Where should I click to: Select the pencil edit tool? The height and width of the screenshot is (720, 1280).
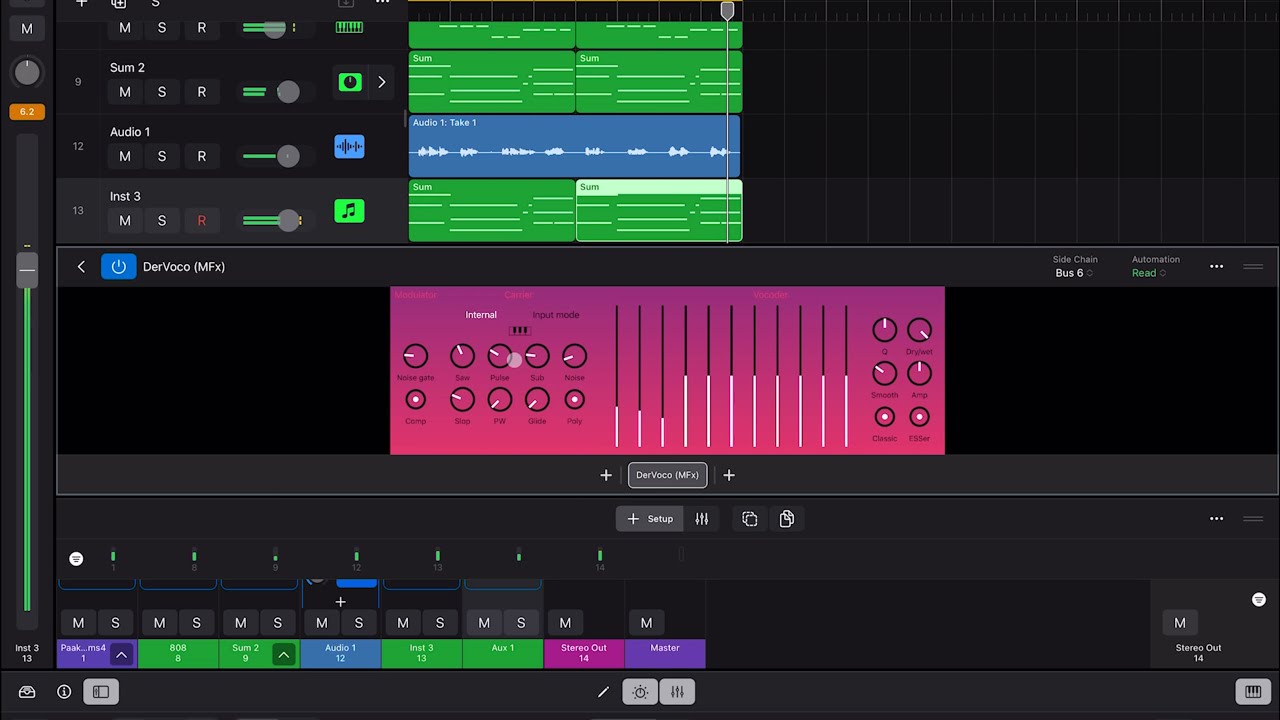point(603,692)
